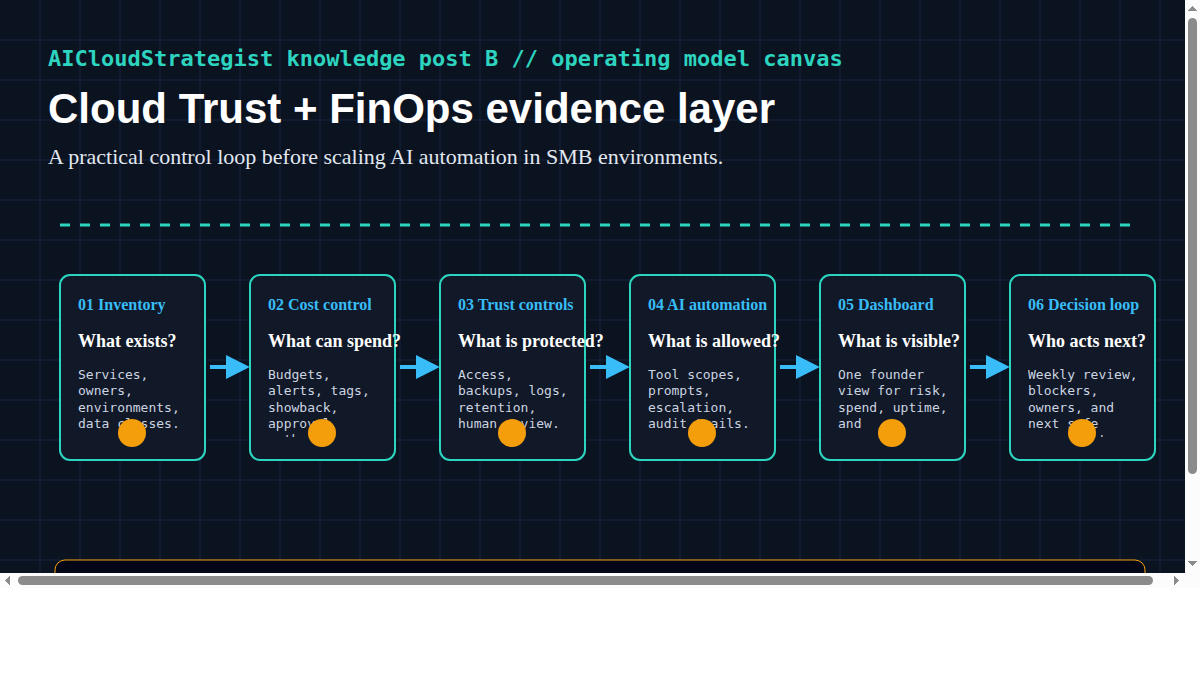Click the 'Tool scopes, prompts, escalation' description text

[699, 399]
